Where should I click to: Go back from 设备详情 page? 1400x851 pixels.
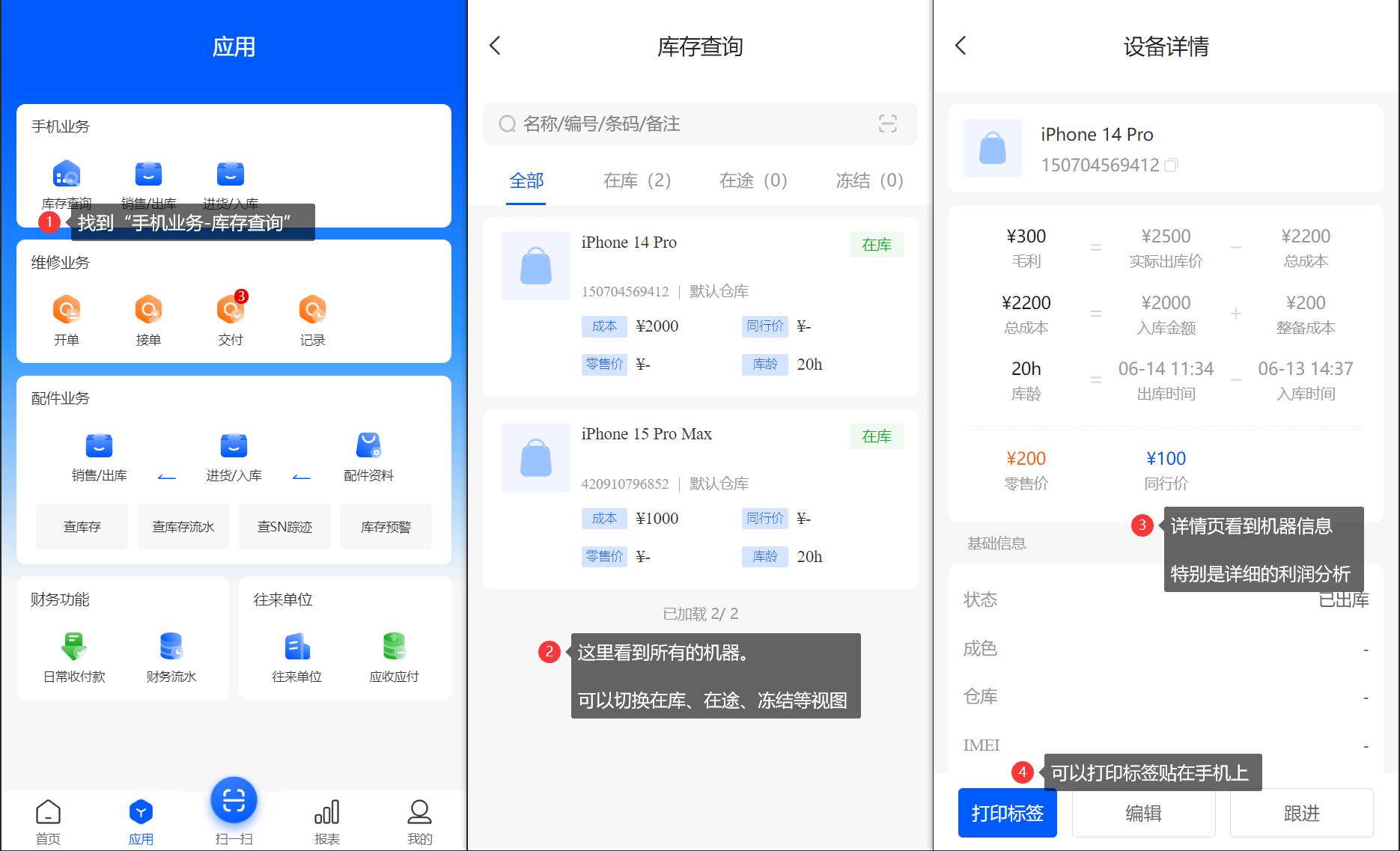[961, 46]
